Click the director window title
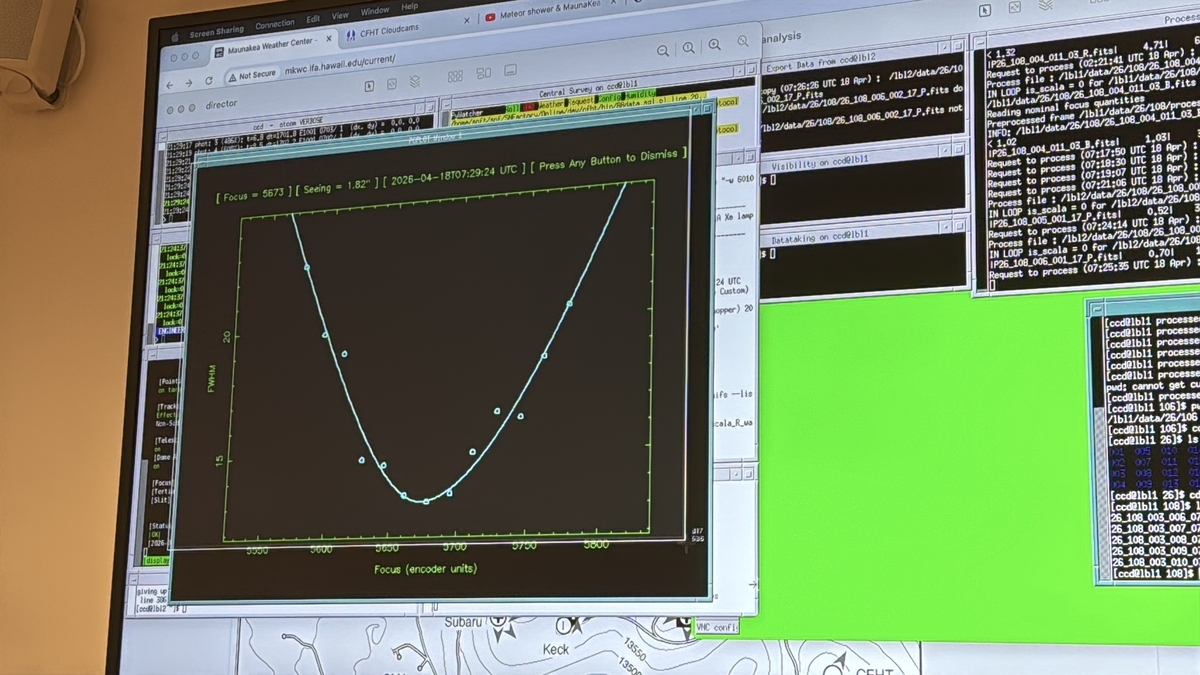The image size is (1200, 675). click(x=222, y=104)
